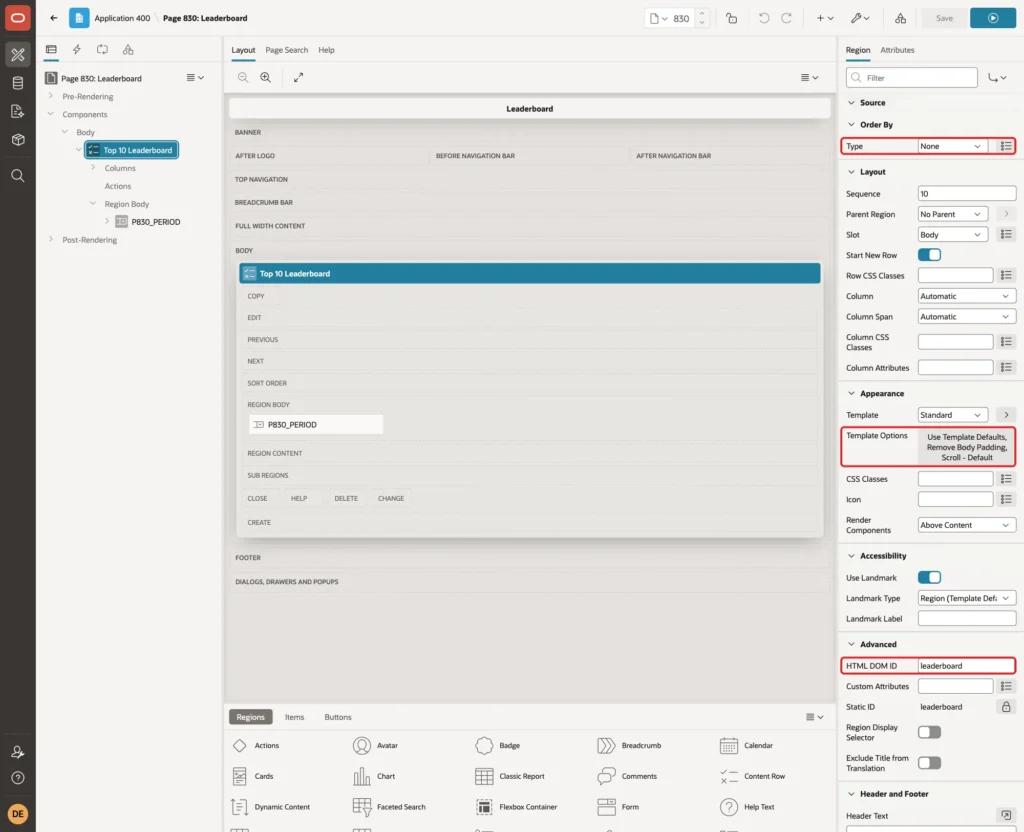Undo the last change
This screenshot has width=1024, height=832.
763,18
